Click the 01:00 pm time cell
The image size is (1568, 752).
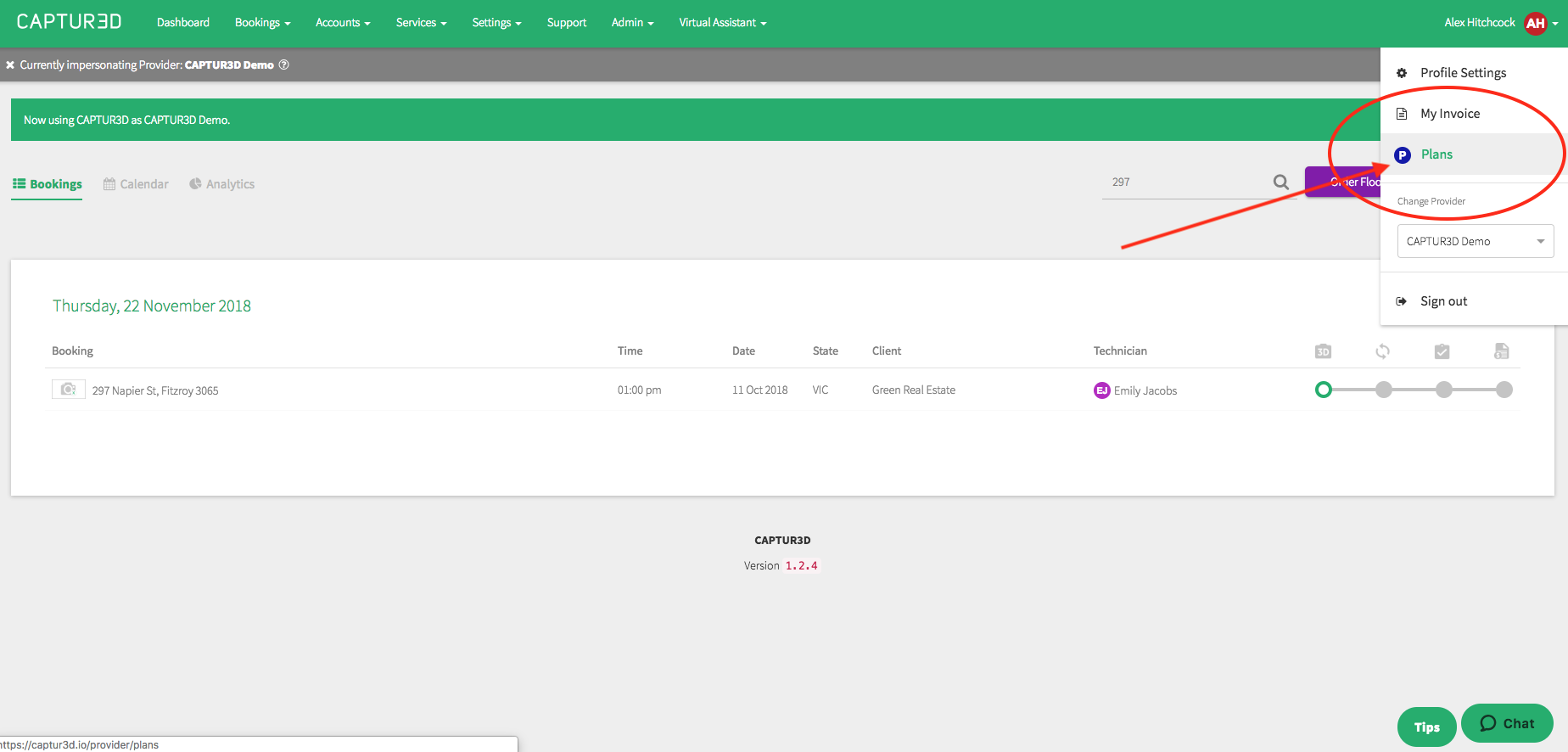click(640, 390)
